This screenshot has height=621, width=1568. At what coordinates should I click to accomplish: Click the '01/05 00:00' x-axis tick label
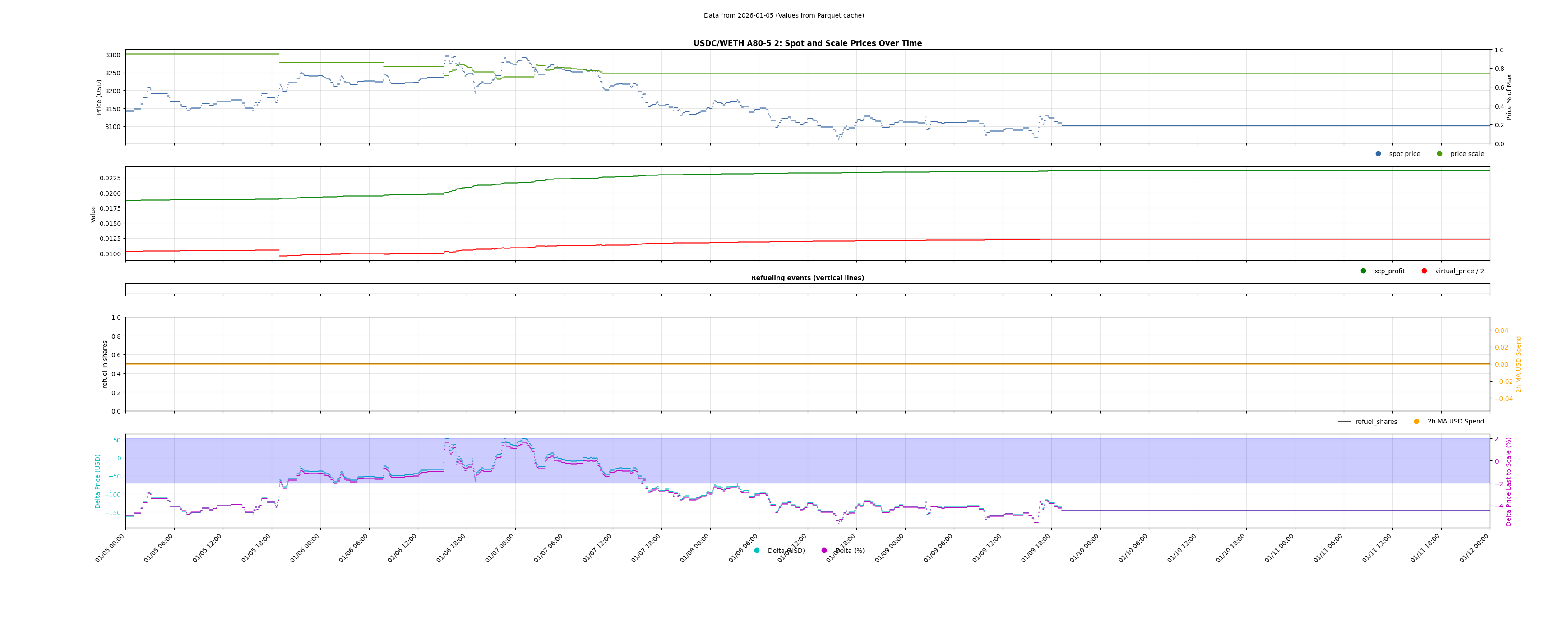(x=110, y=547)
